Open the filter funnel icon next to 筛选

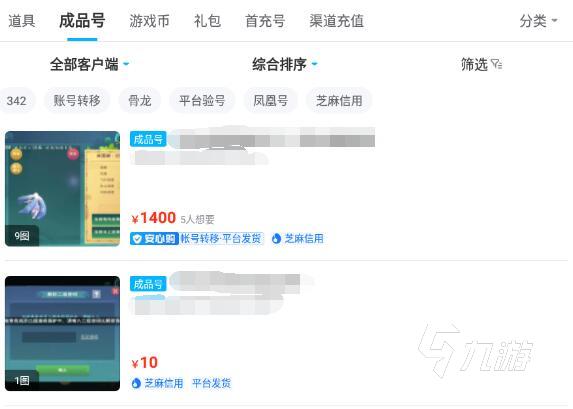click(496, 64)
